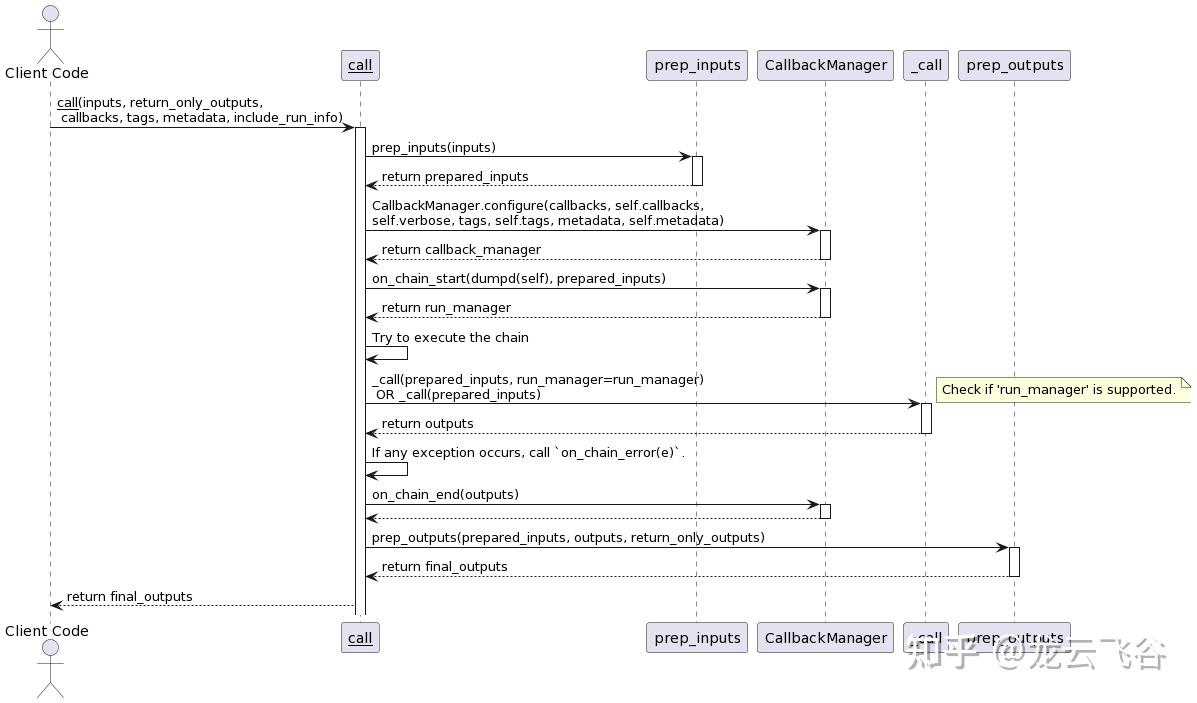Click the 'CallbackManager.configure(callbacks, self.callbacks,' message text
Screen dimensions: 1197x703
tap(538, 206)
